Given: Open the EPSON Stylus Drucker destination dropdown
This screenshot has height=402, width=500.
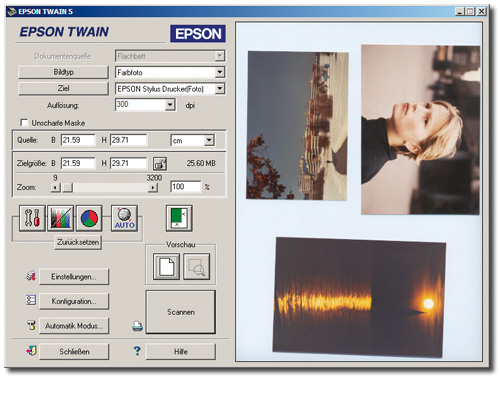Looking at the screenshot, I should [x=220, y=88].
